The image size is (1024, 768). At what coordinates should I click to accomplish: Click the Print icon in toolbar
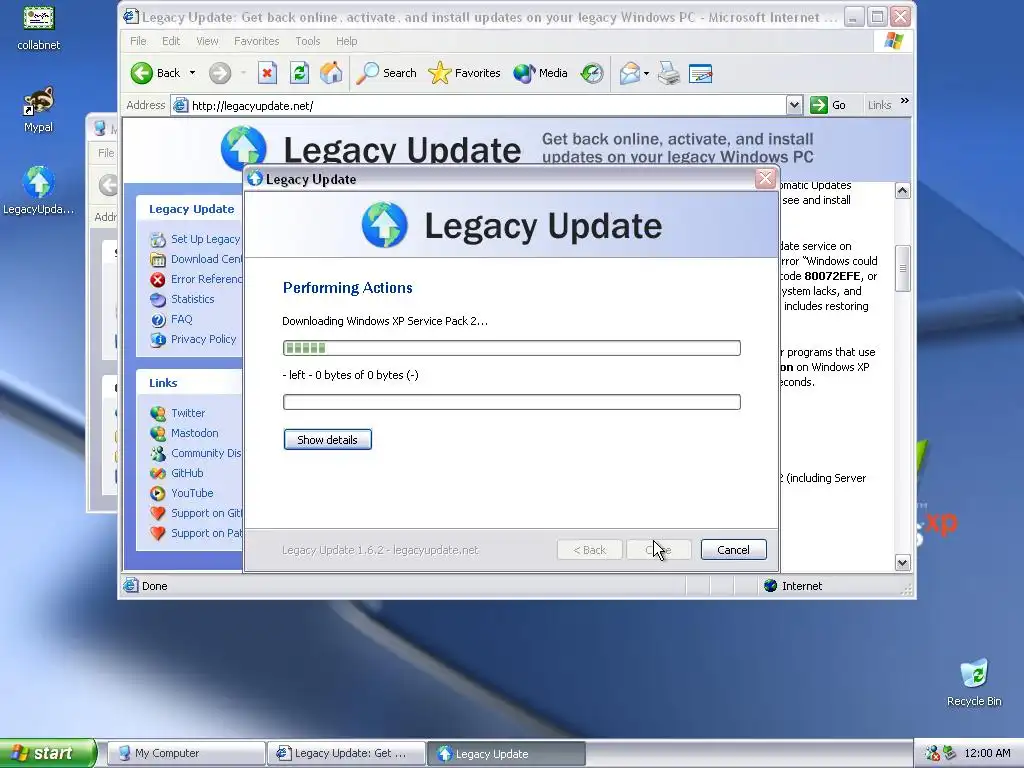pyautogui.click(x=669, y=73)
